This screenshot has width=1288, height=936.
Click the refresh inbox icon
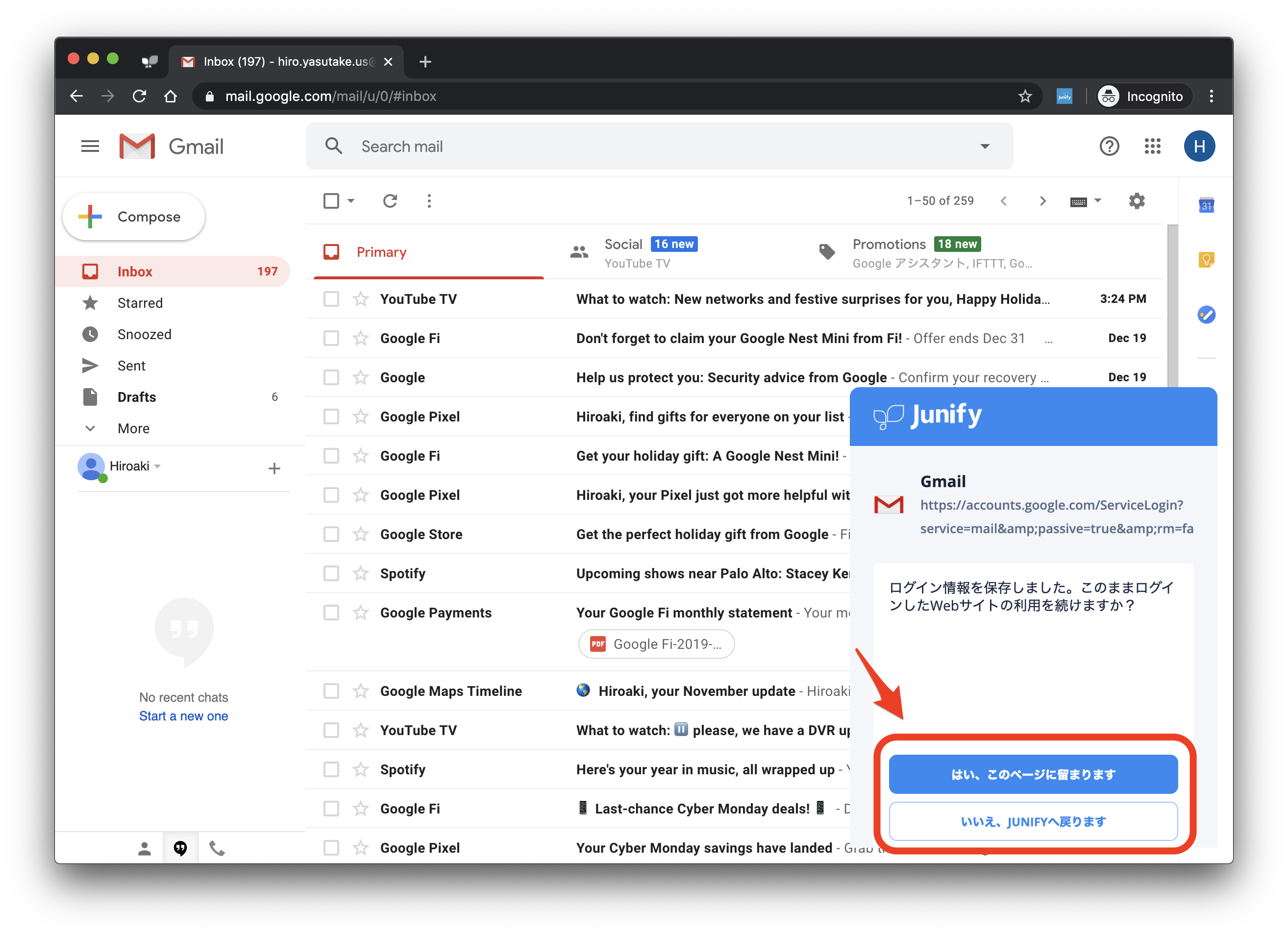(390, 201)
